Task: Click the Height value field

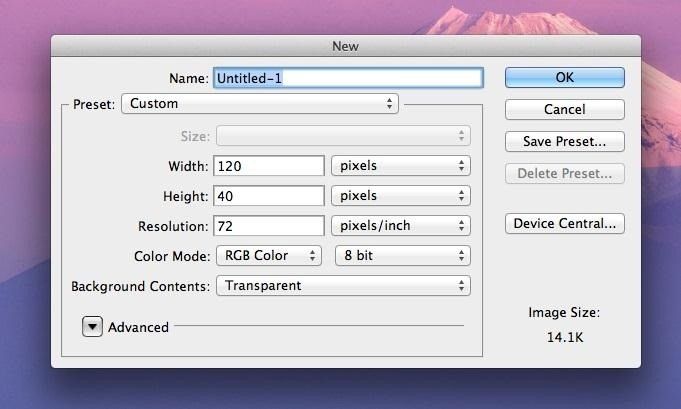Action: pos(269,196)
